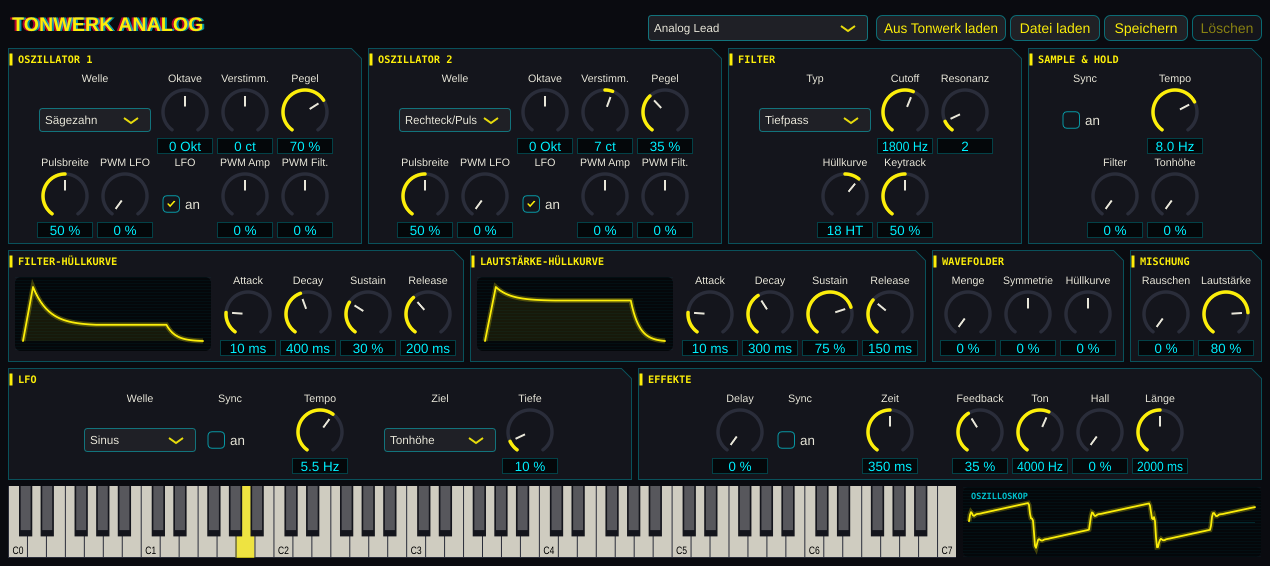The width and height of the screenshot is (1270, 566).
Task: Click the Effekte Feedback knob
Action: [x=980, y=432]
